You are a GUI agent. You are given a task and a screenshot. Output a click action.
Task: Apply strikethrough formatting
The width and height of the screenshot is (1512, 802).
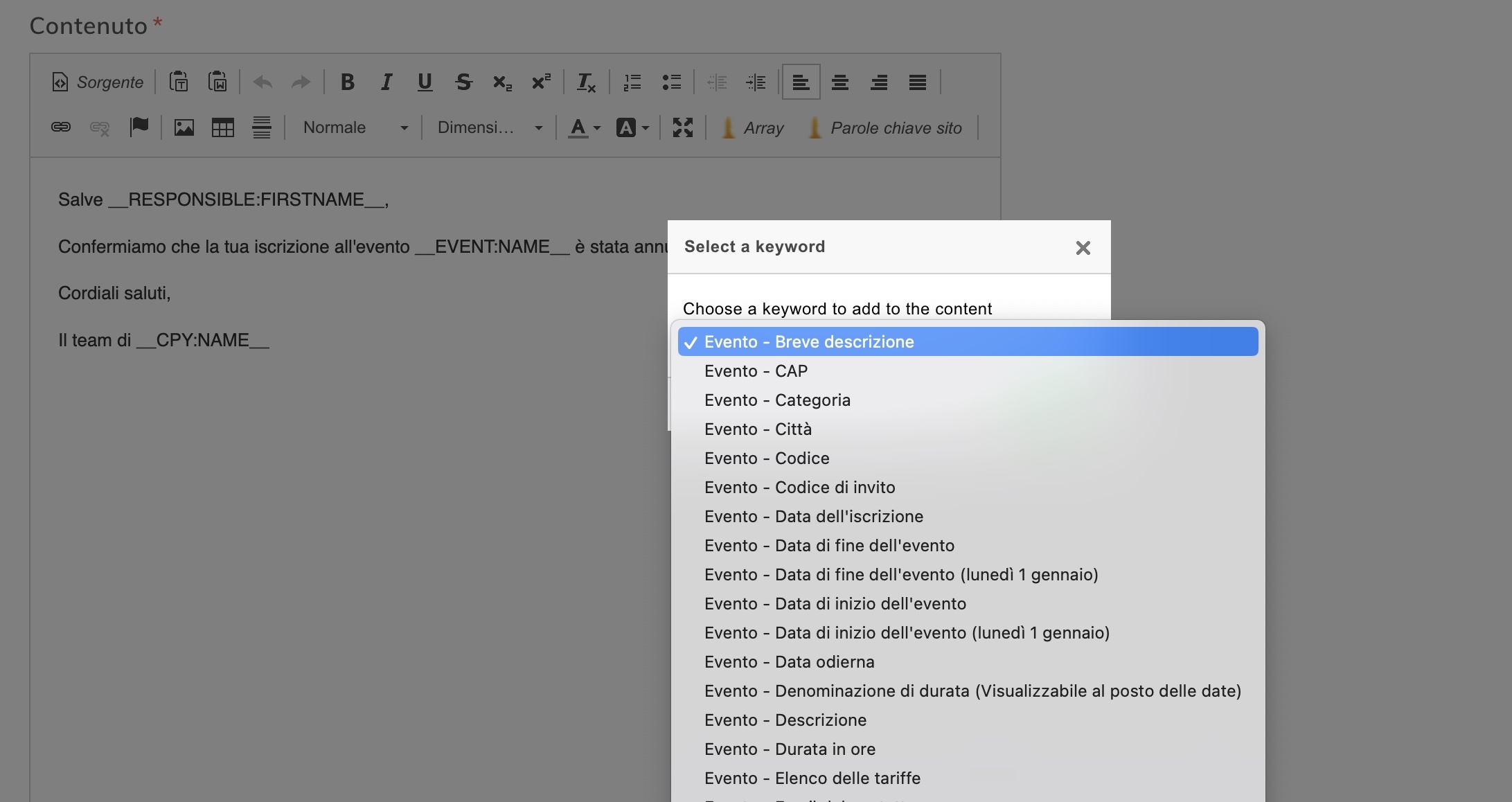tap(463, 82)
